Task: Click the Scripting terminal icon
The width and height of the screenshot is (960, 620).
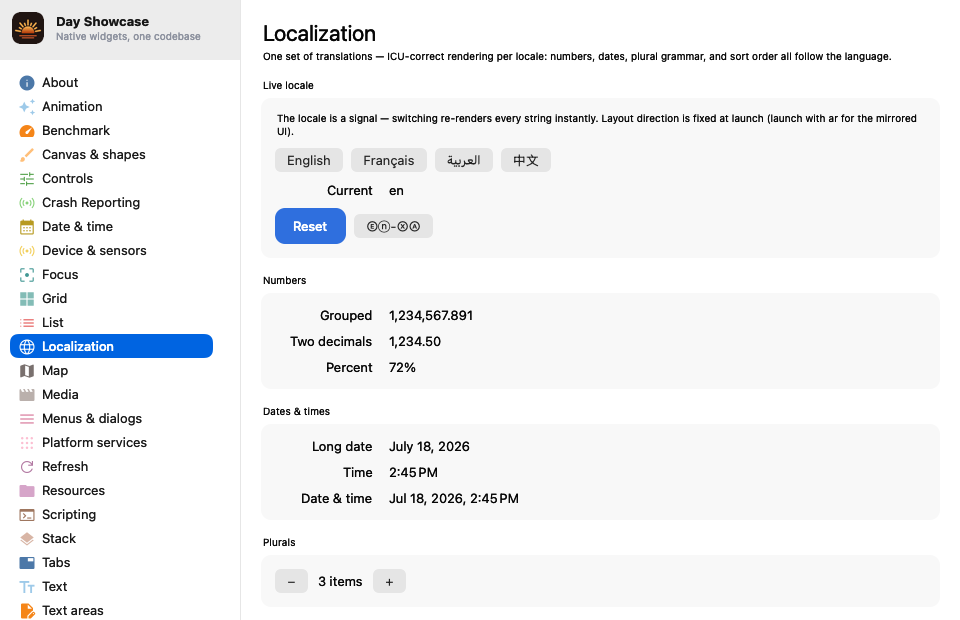Action: [27, 515]
